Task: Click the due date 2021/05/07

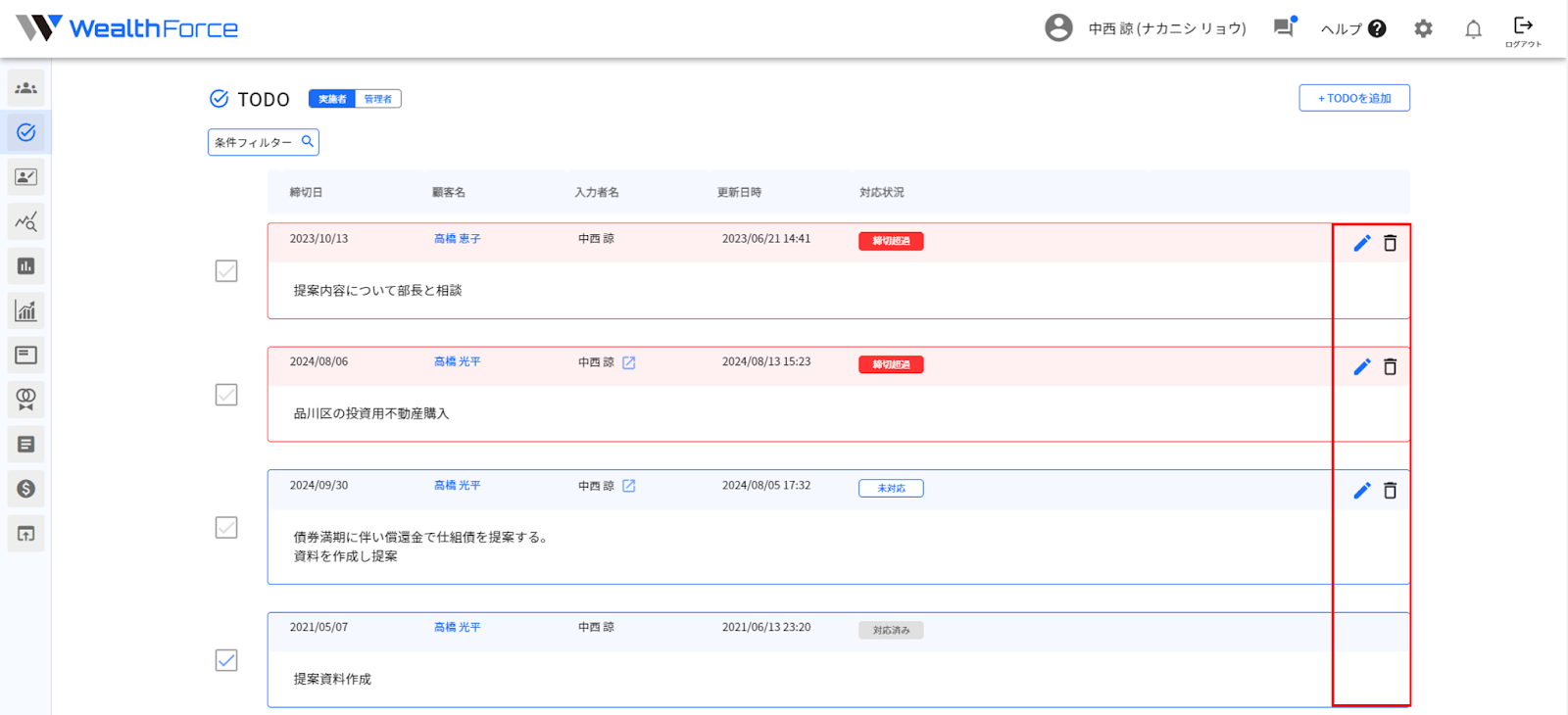Action: tap(318, 628)
